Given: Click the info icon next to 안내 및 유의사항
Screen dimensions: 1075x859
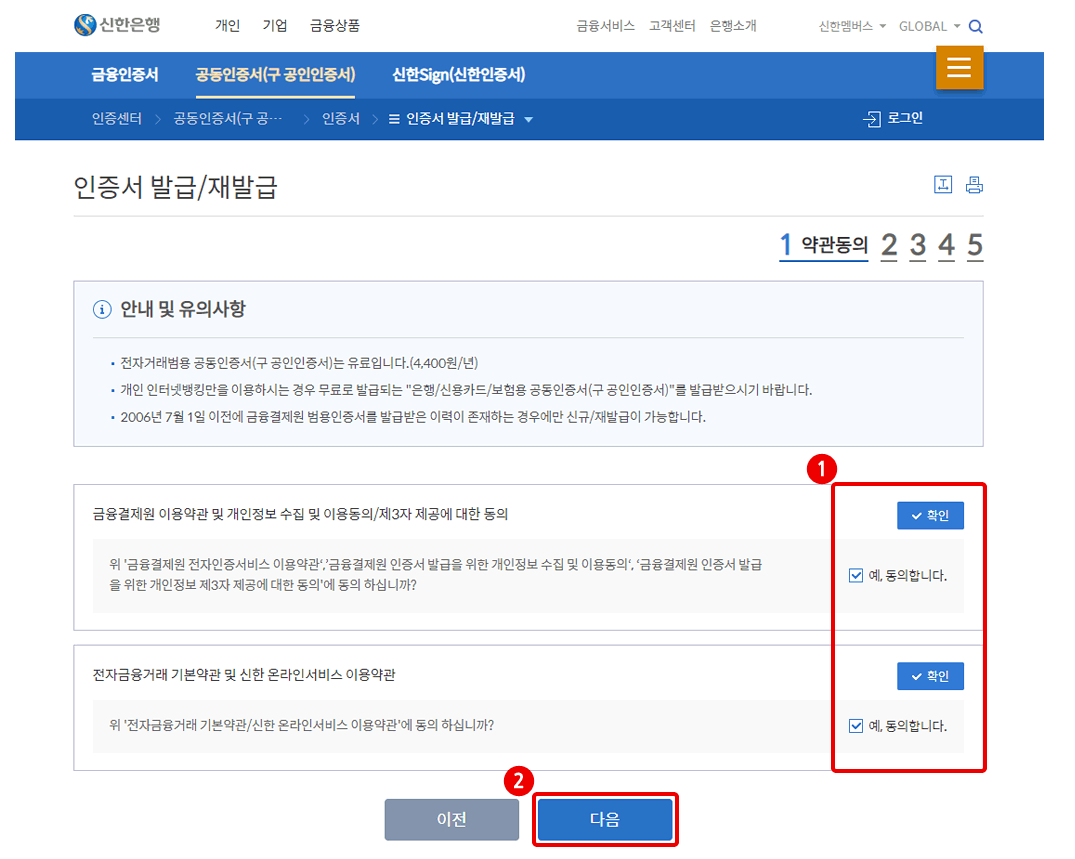Looking at the screenshot, I should click(101, 309).
